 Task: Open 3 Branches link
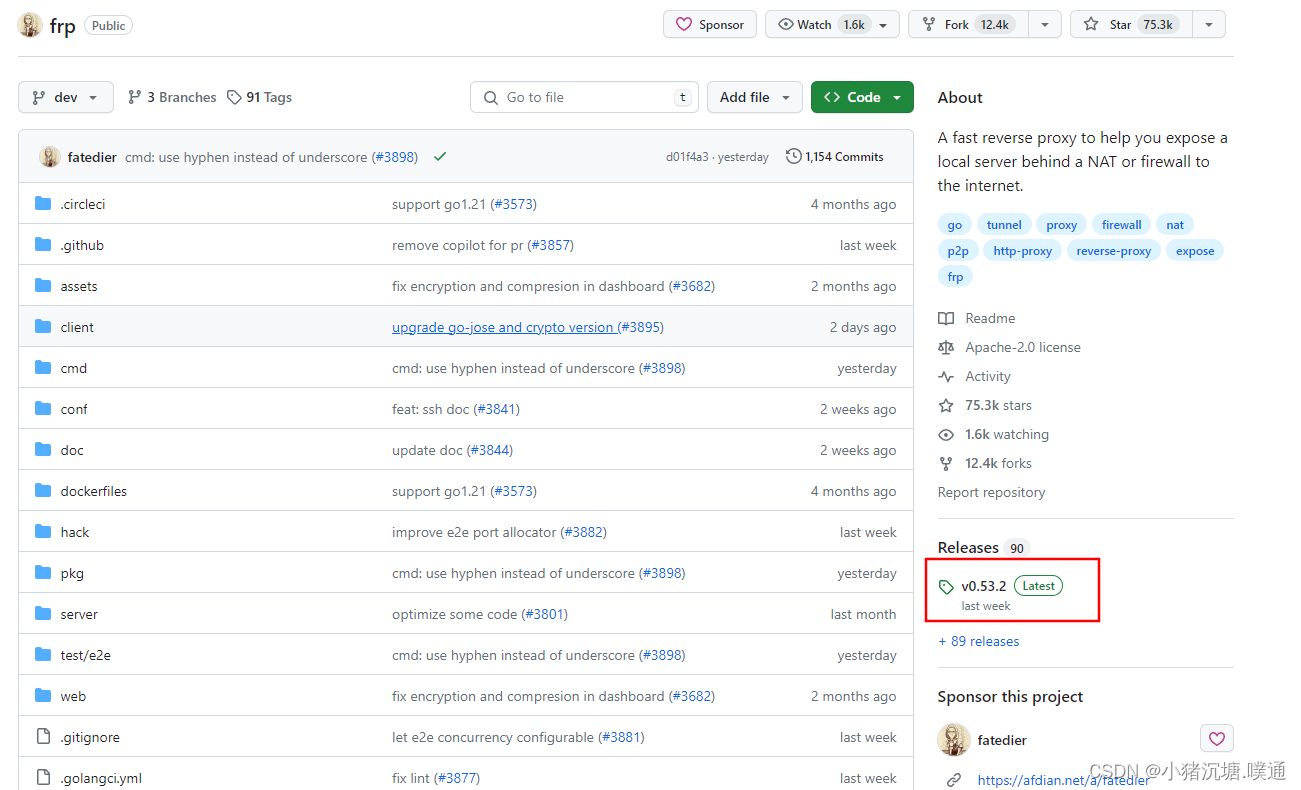pyautogui.click(x=172, y=97)
